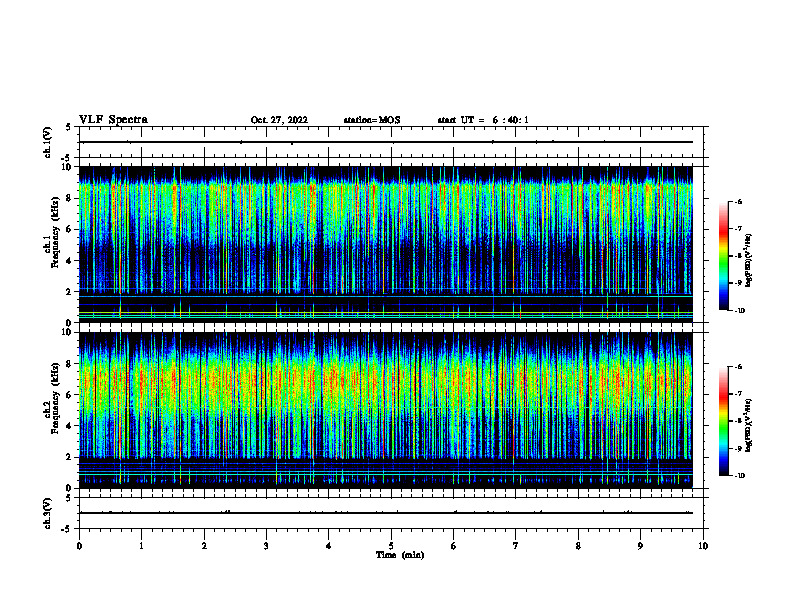The image size is (792, 612).
Task: Click the "-7" label on ch.1 colorbar
Action: tap(738, 229)
